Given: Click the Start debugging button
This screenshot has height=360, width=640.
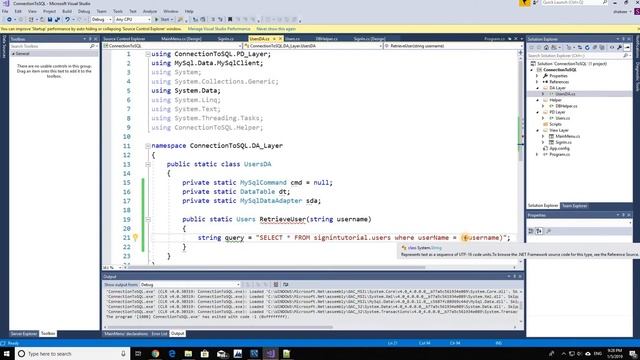Looking at the screenshot, I should pyautogui.click(x=163, y=20).
